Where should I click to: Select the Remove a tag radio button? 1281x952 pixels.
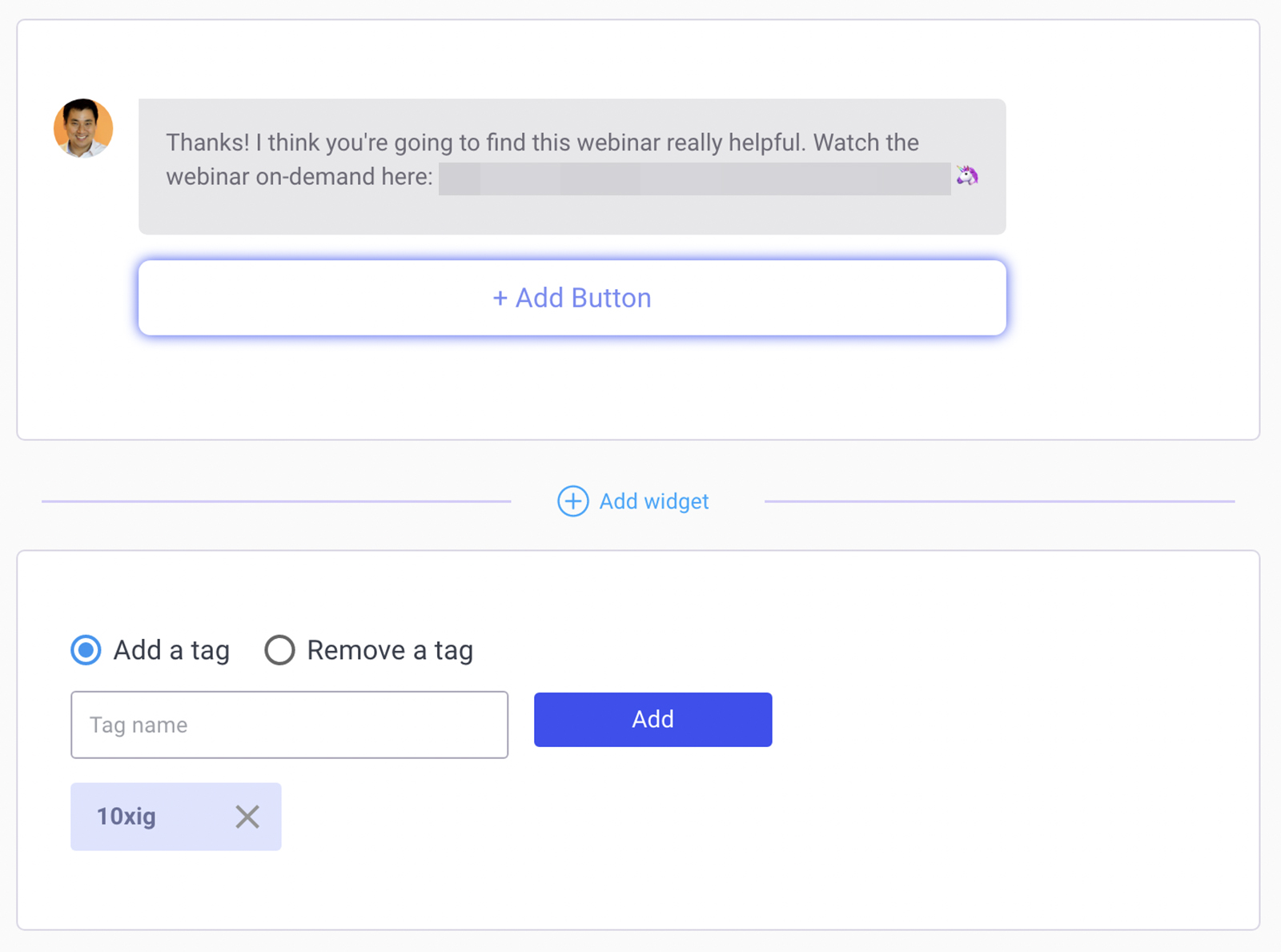coord(279,650)
